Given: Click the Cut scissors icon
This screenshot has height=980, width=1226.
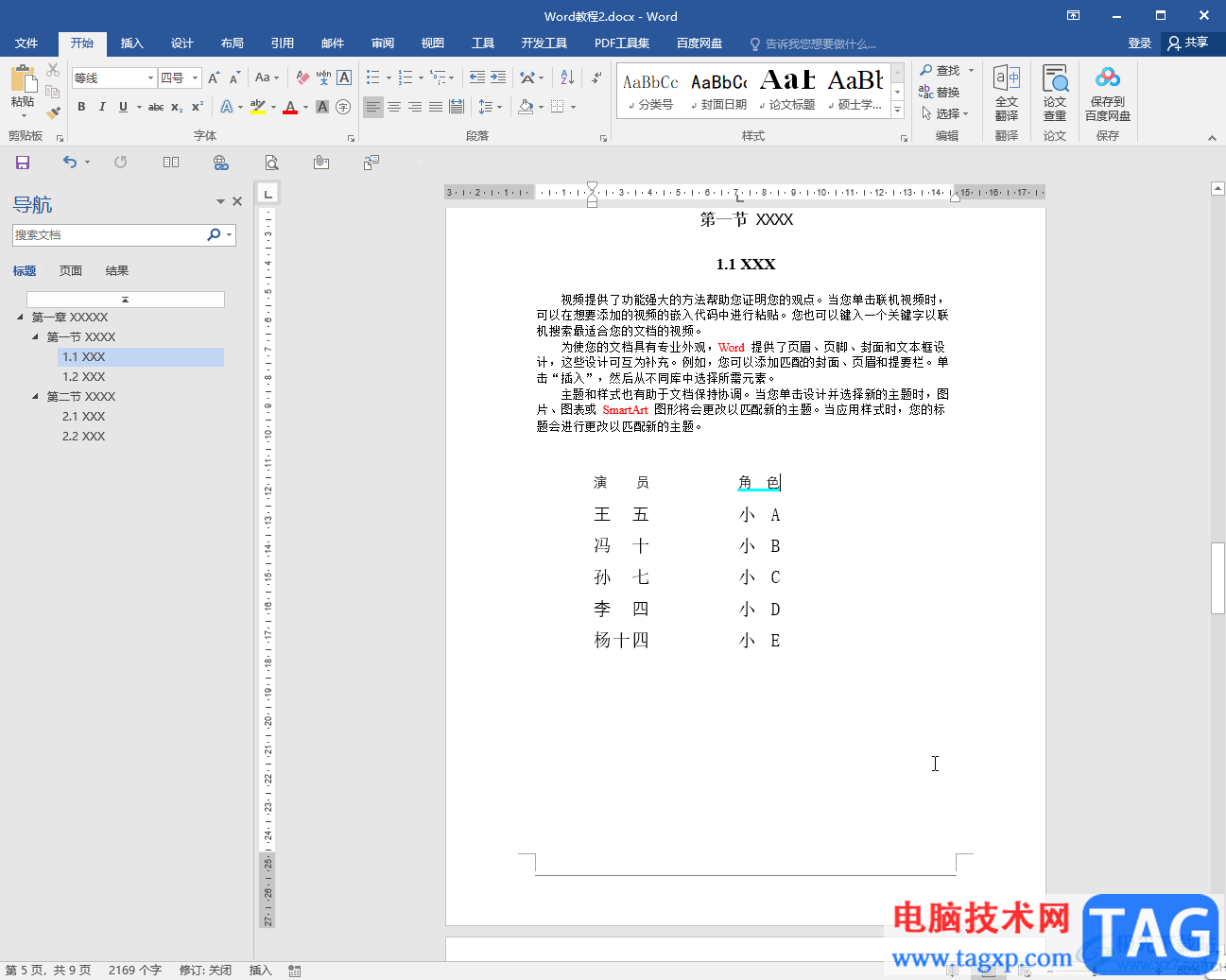Looking at the screenshot, I should click(x=53, y=70).
